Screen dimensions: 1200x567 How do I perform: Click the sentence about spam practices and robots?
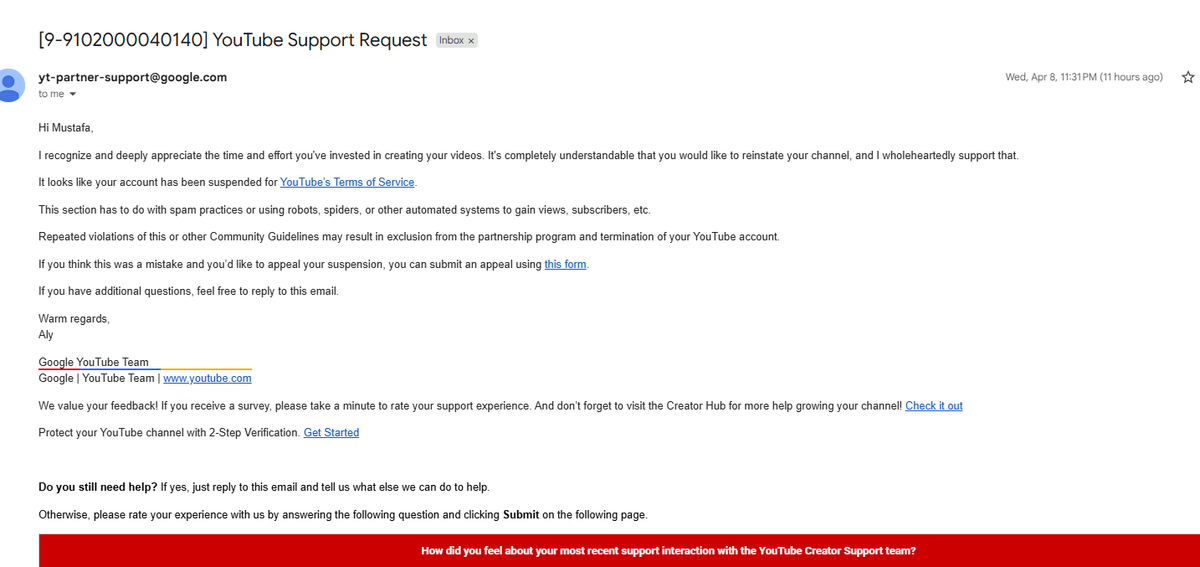coord(344,210)
